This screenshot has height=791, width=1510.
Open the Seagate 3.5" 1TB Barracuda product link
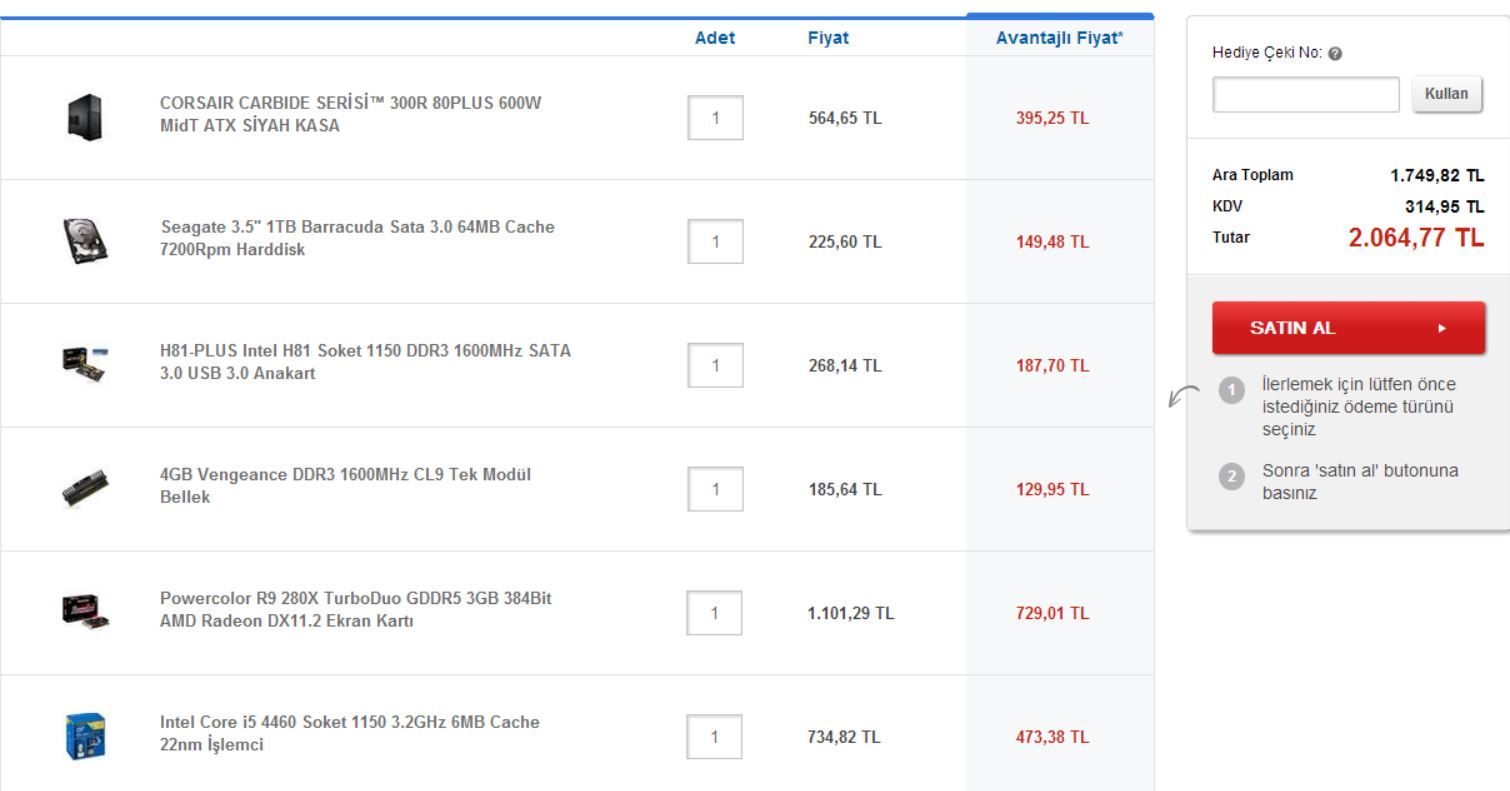tap(357, 238)
